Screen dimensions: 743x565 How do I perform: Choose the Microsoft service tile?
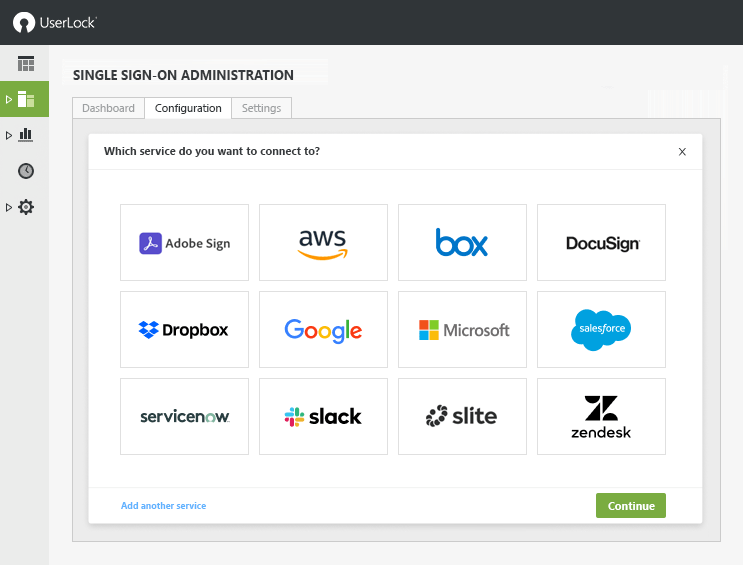tap(462, 329)
